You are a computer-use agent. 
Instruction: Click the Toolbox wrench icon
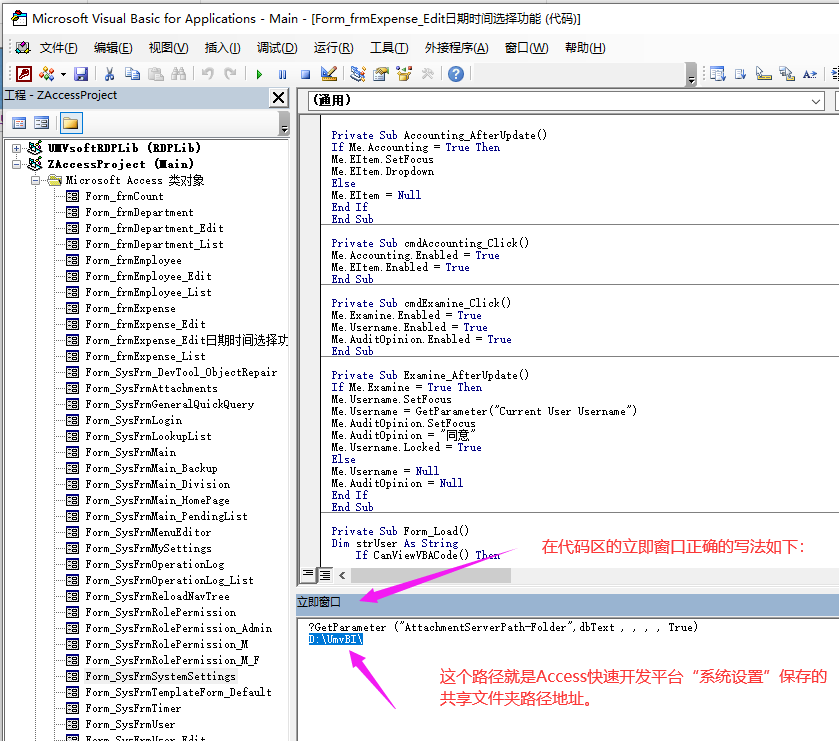(428, 74)
